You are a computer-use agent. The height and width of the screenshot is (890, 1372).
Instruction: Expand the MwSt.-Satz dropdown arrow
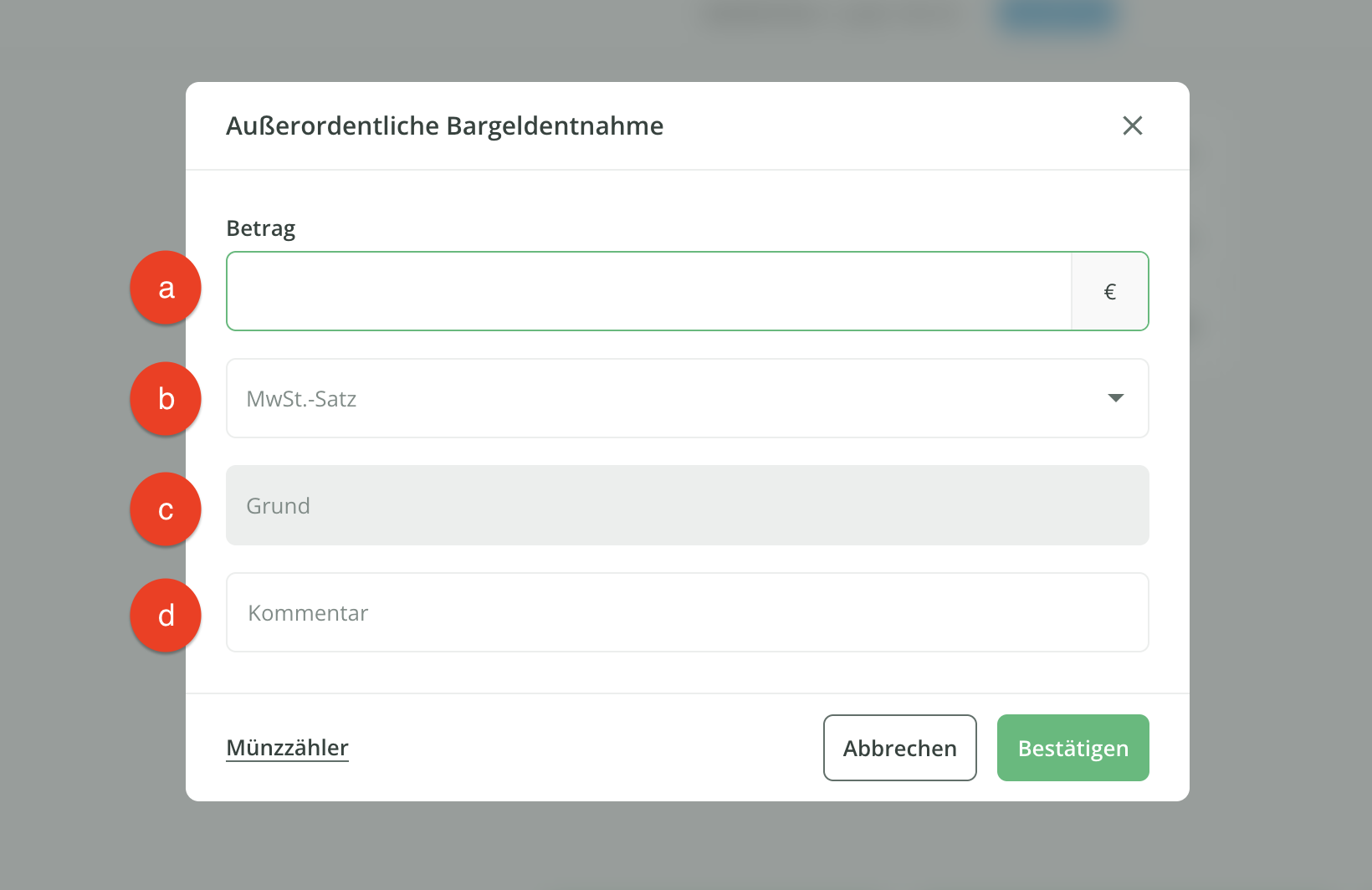[1115, 398]
